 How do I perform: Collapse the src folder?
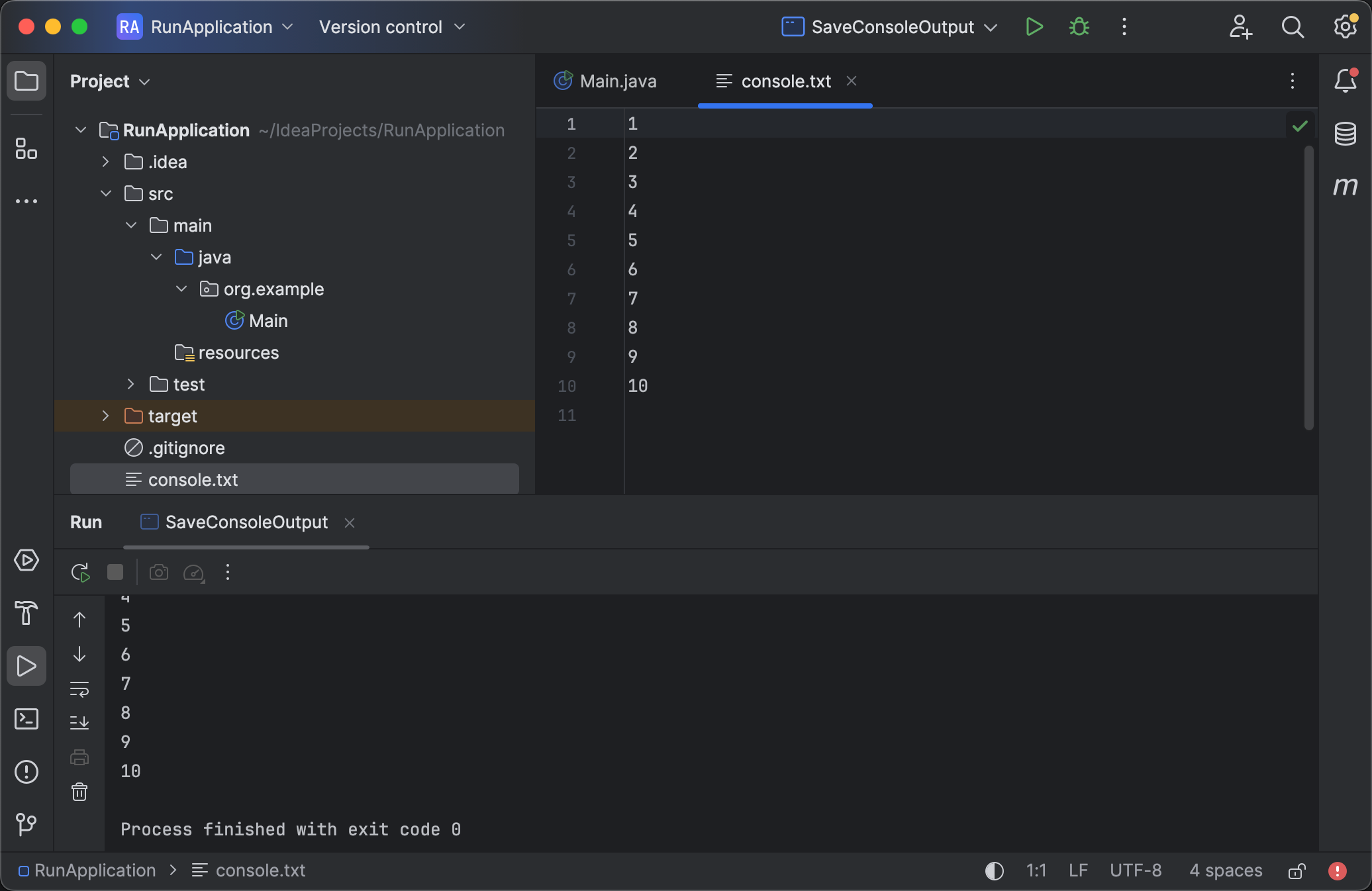(x=105, y=193)
